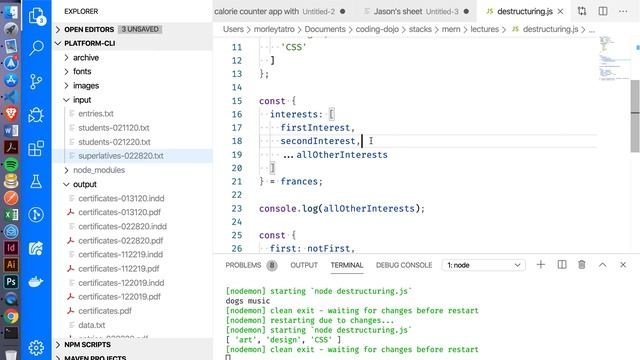Open the Manage settings gear

pos(36,347)
